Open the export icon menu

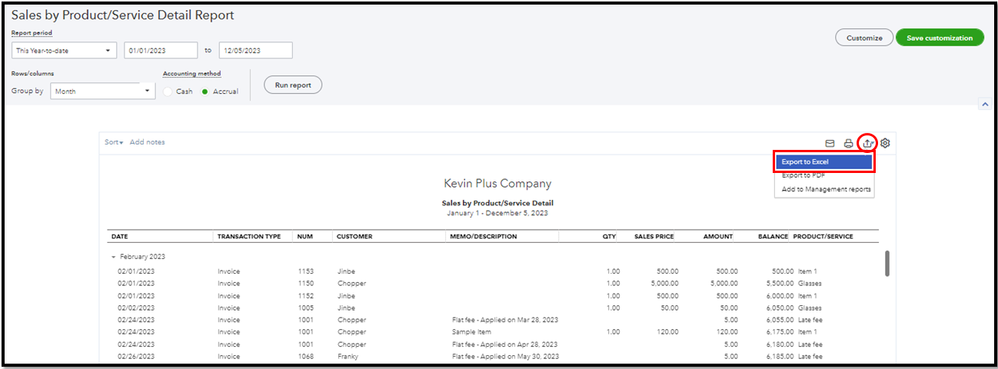(867, 143)
